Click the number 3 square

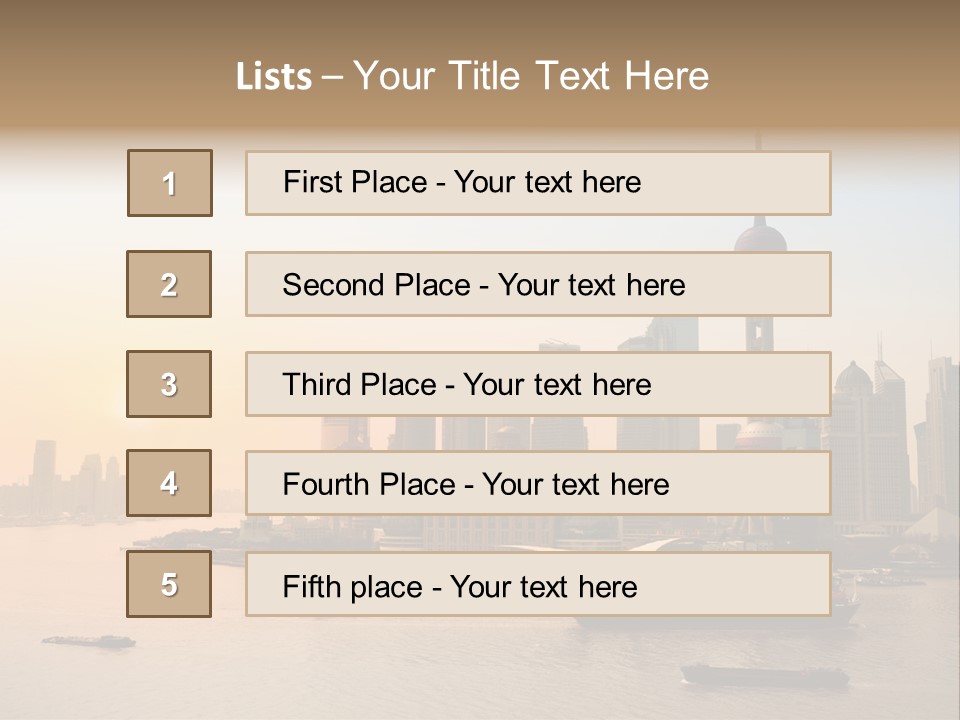(169, 384)
